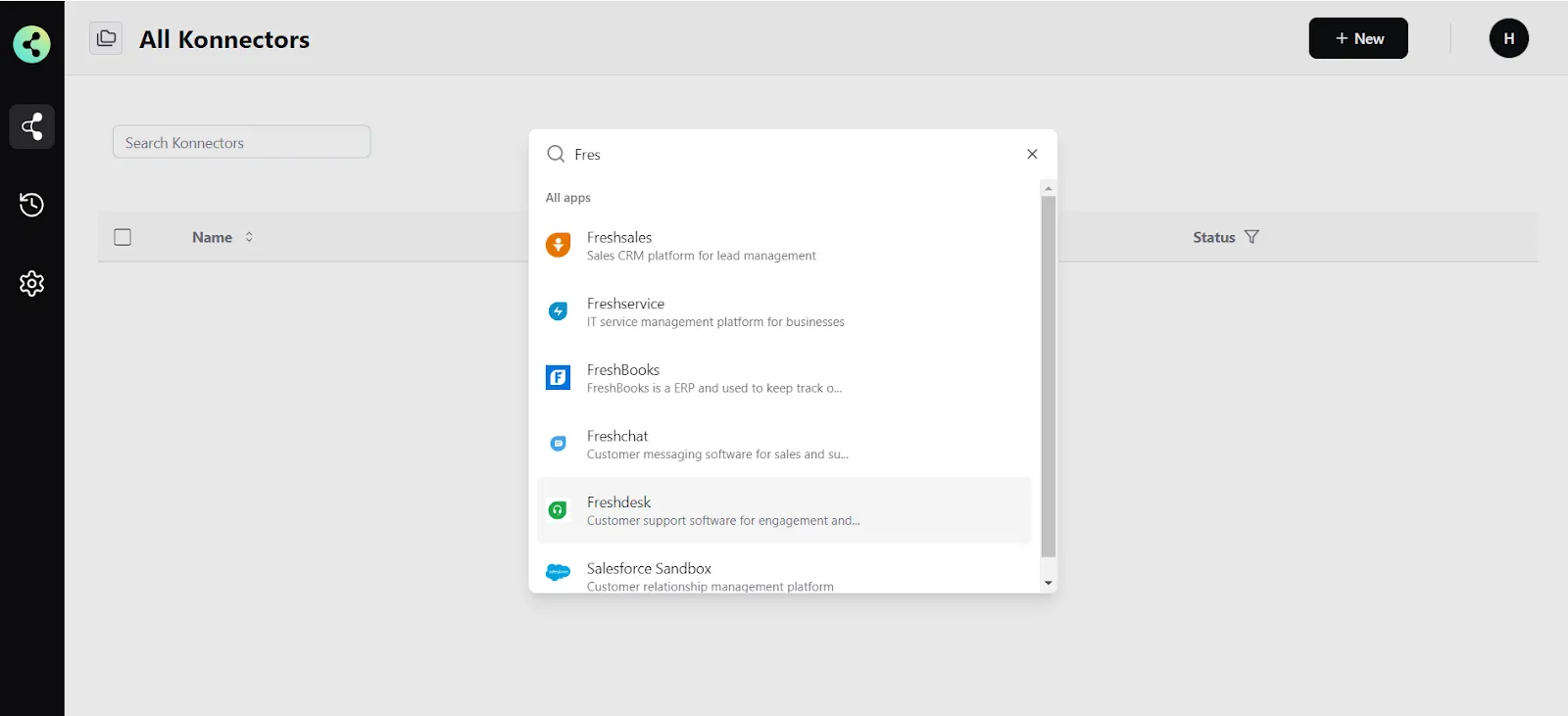Click the magnifier icon in the app search
Screen dimensions: 1568x716
(556, 154)
